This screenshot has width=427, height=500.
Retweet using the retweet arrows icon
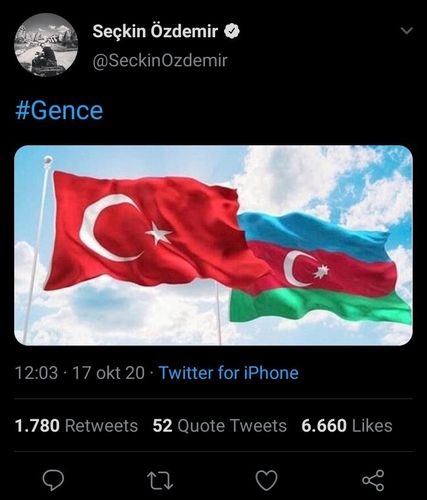pyautogui.click(x=160, y=480)
